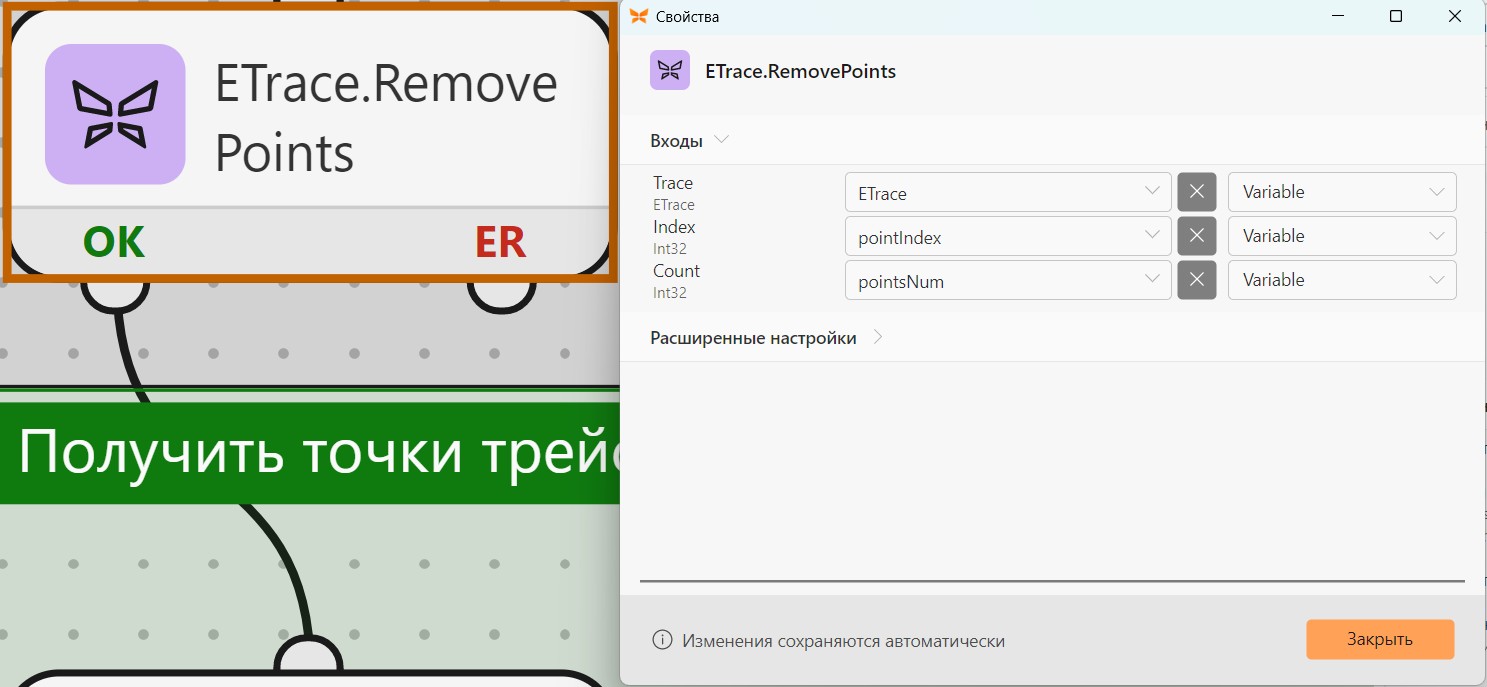The width and height of the screenshot is (1487, 687).
Task: Open the pointIndex value dropdown
Action: coord(1008,236)
